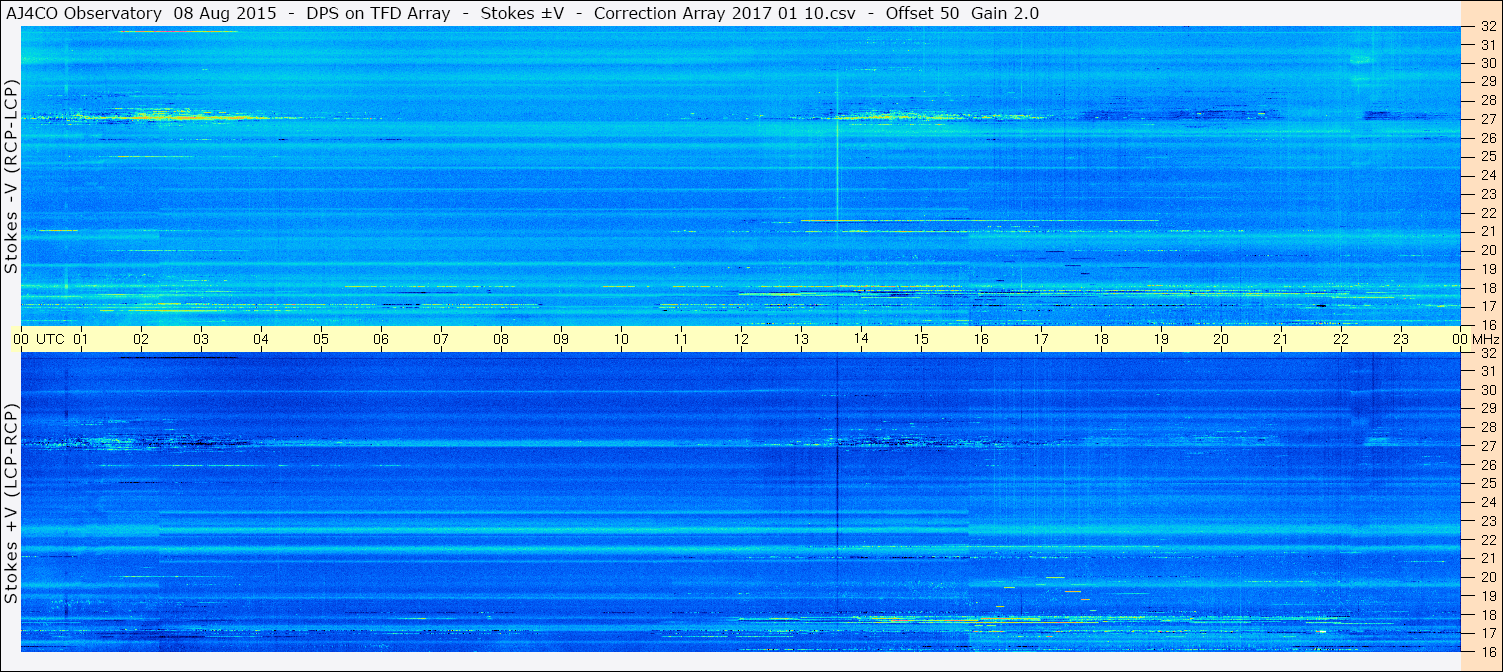Viewport: 1503px width, 672px height.
Task: Select the 07 hour marker on UTC axis
Action: click(441, 339)
